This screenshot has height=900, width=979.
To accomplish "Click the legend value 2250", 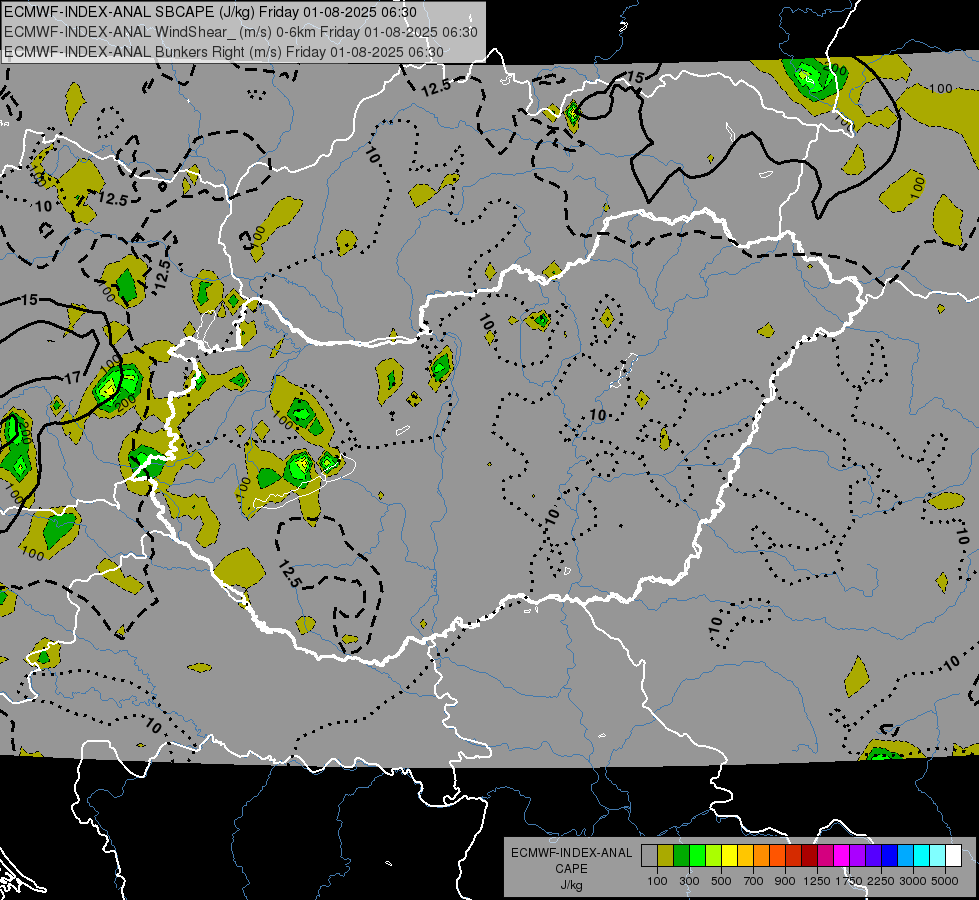I will [x=881, y=881].
